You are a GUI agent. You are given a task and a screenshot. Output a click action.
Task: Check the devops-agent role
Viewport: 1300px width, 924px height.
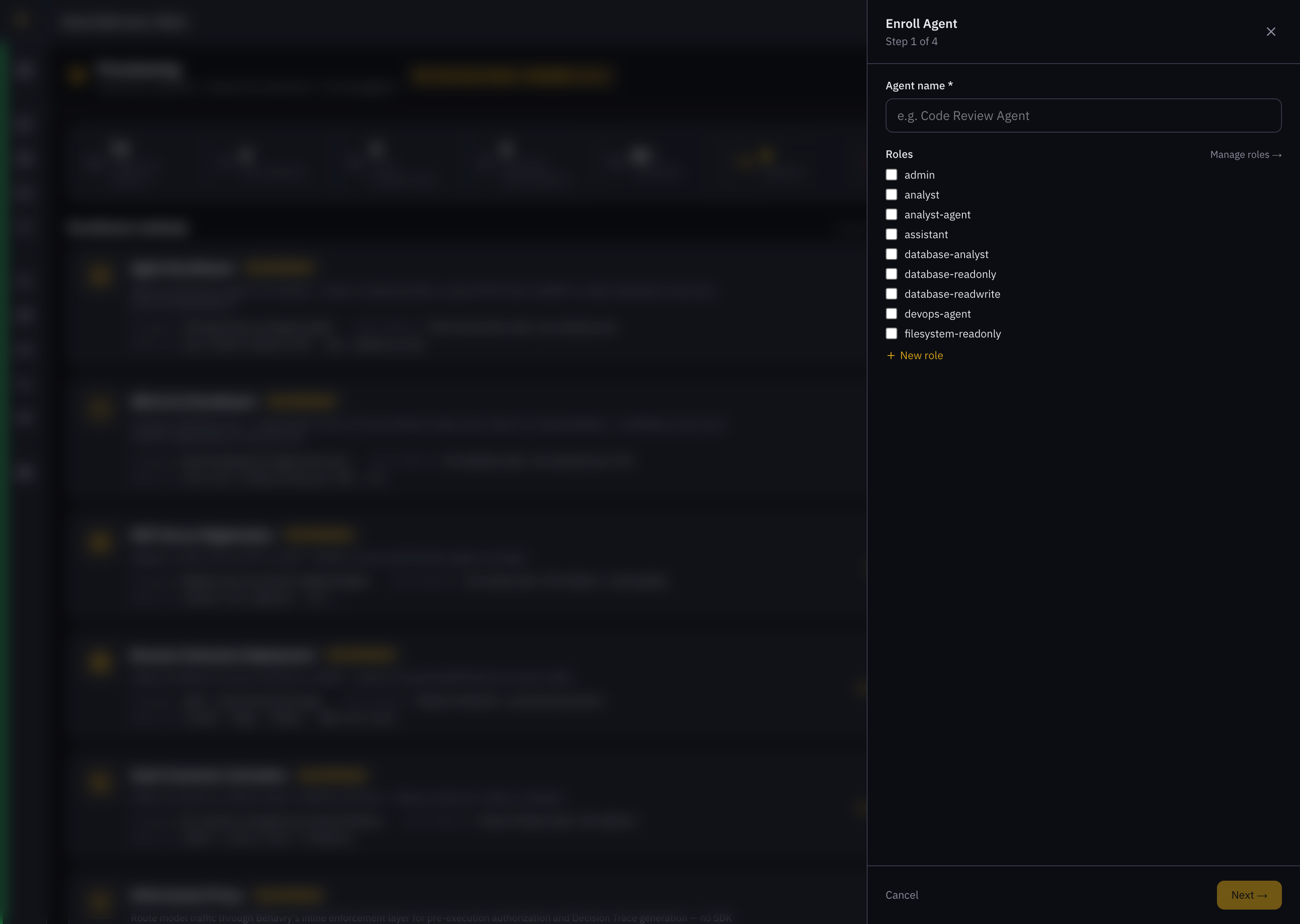(891, 314)
